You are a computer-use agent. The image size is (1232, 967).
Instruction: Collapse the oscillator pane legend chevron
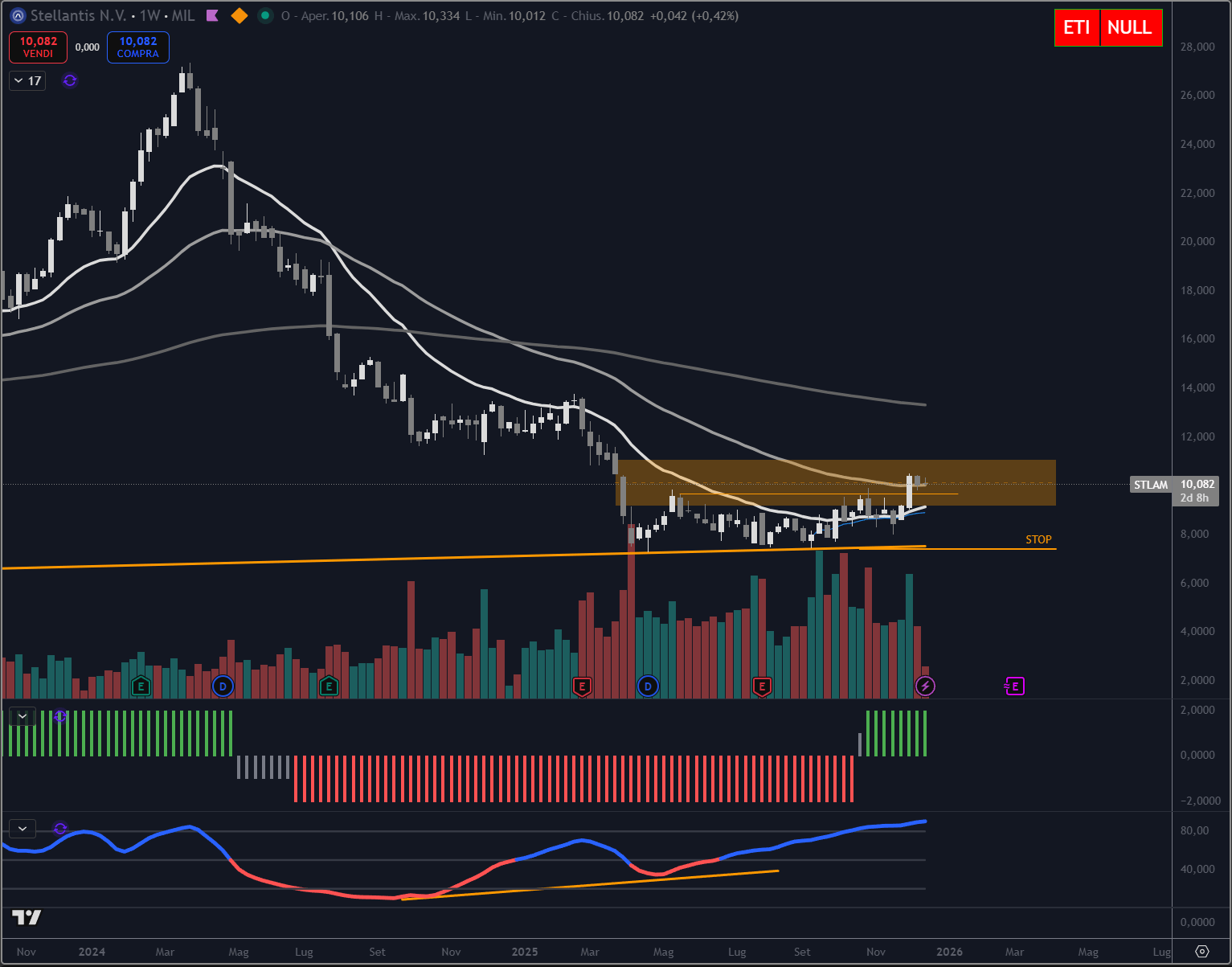(23, 828)
